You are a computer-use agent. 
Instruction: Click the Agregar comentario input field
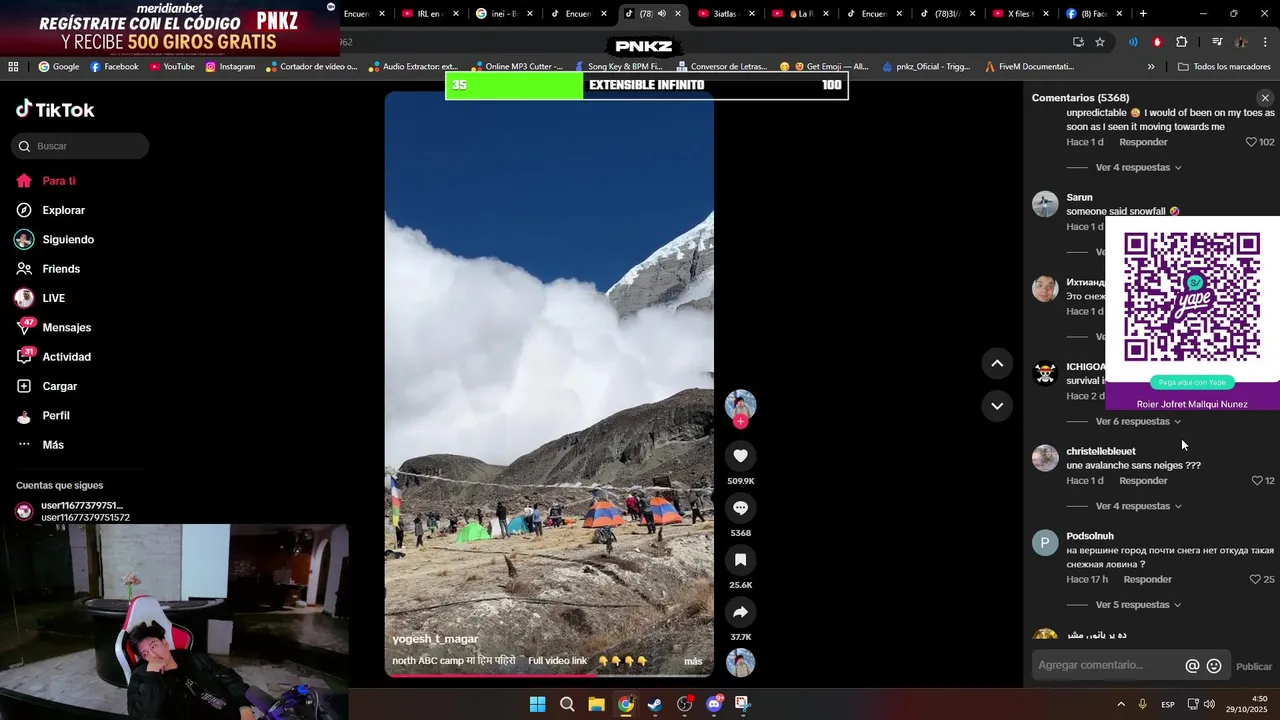click(1108, 666)
